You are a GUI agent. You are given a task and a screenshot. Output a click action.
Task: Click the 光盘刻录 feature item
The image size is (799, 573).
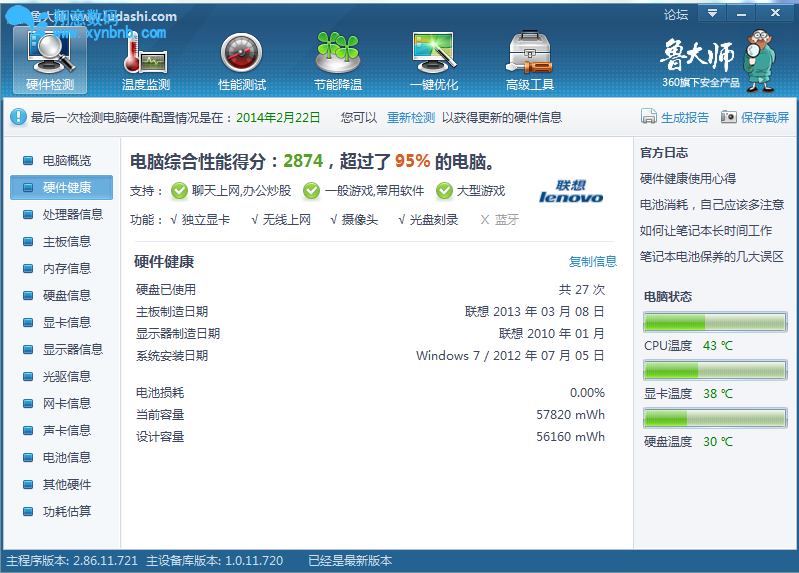point(428,220)
